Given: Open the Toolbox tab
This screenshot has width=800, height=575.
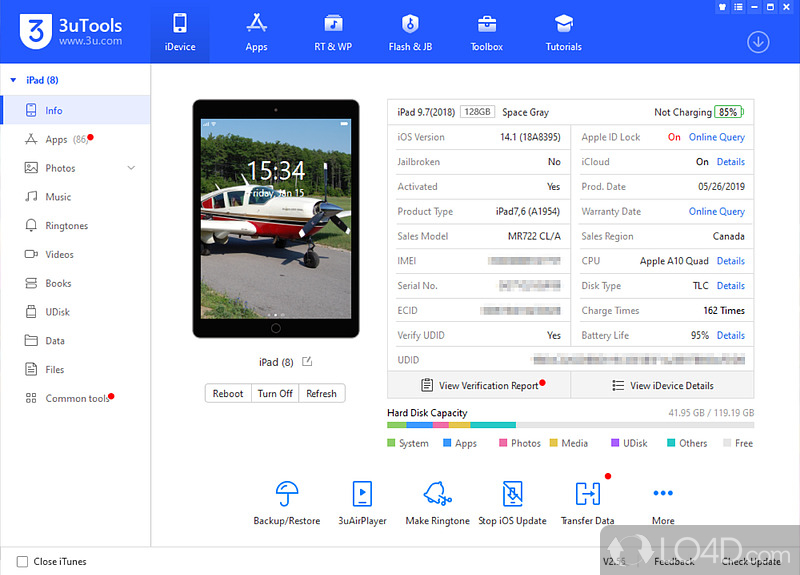Looking at the screenshot, I should 487,32.
